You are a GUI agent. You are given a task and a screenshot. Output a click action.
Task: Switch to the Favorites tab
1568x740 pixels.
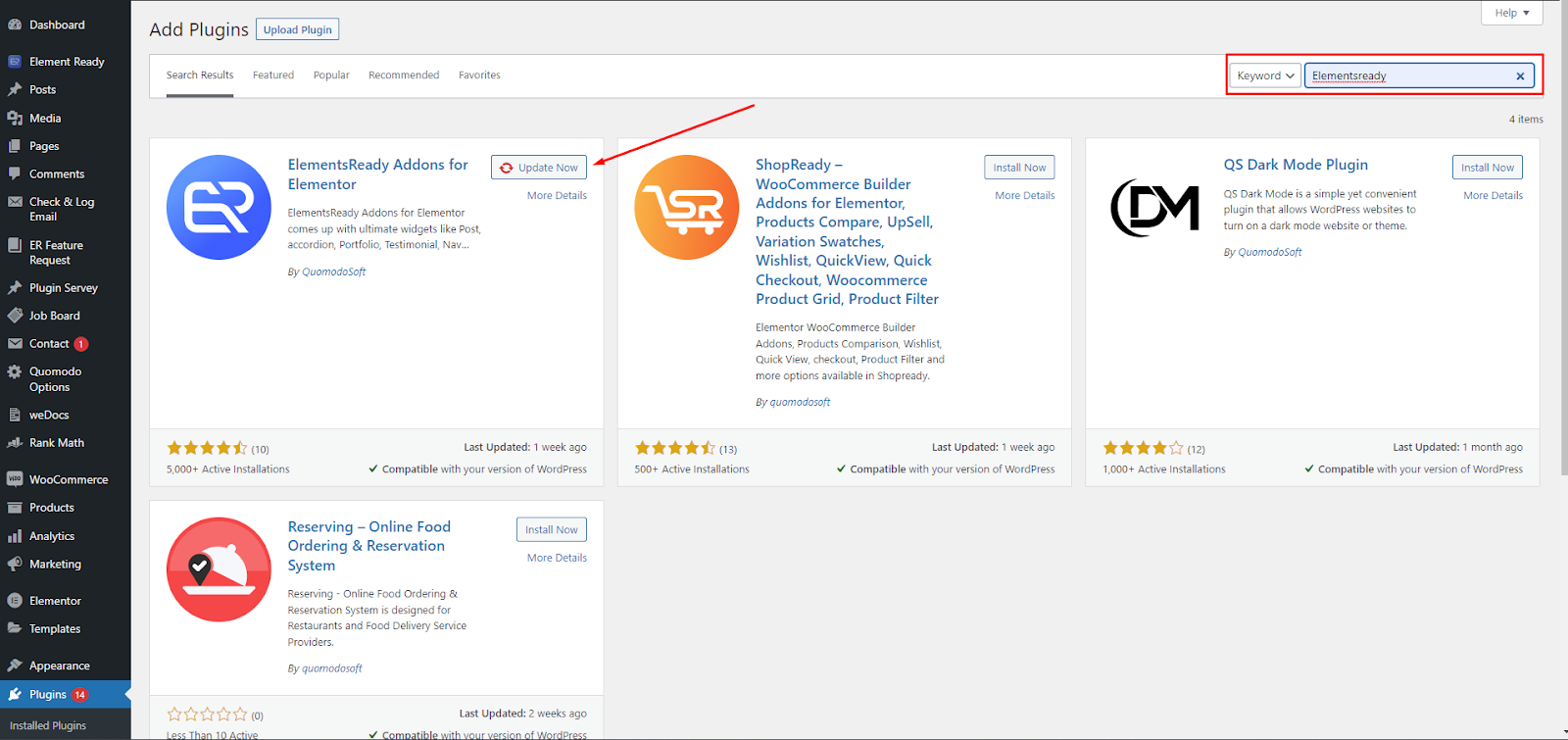point(479,75)
